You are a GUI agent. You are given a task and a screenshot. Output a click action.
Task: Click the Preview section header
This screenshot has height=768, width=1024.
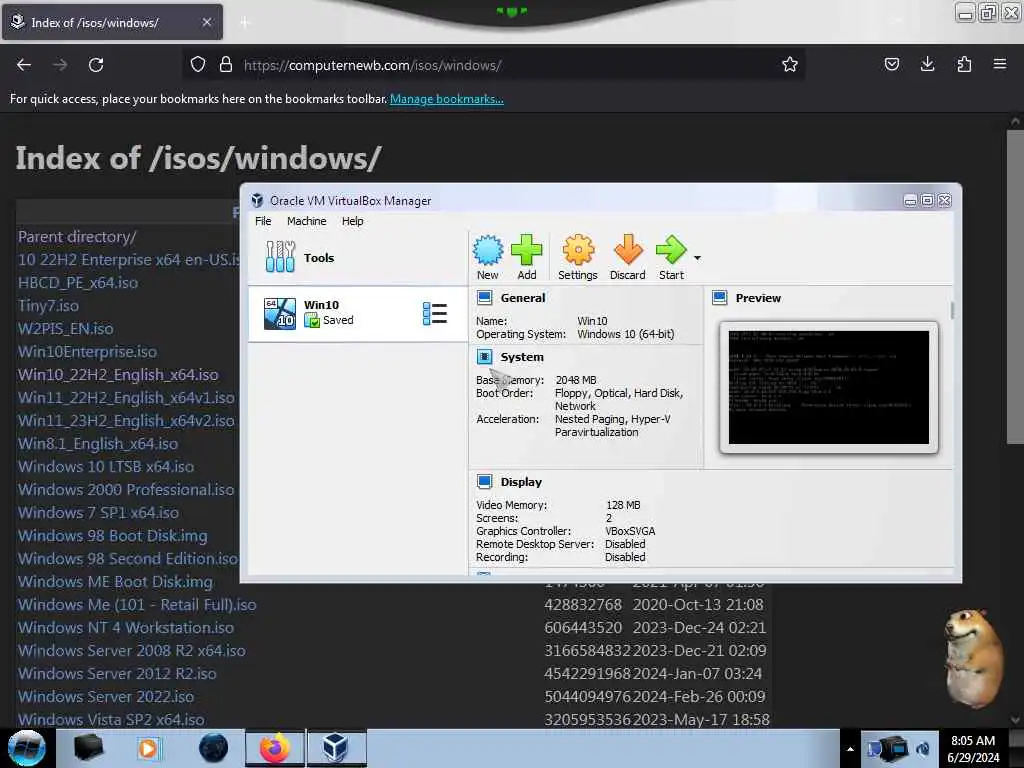[758, 298]
